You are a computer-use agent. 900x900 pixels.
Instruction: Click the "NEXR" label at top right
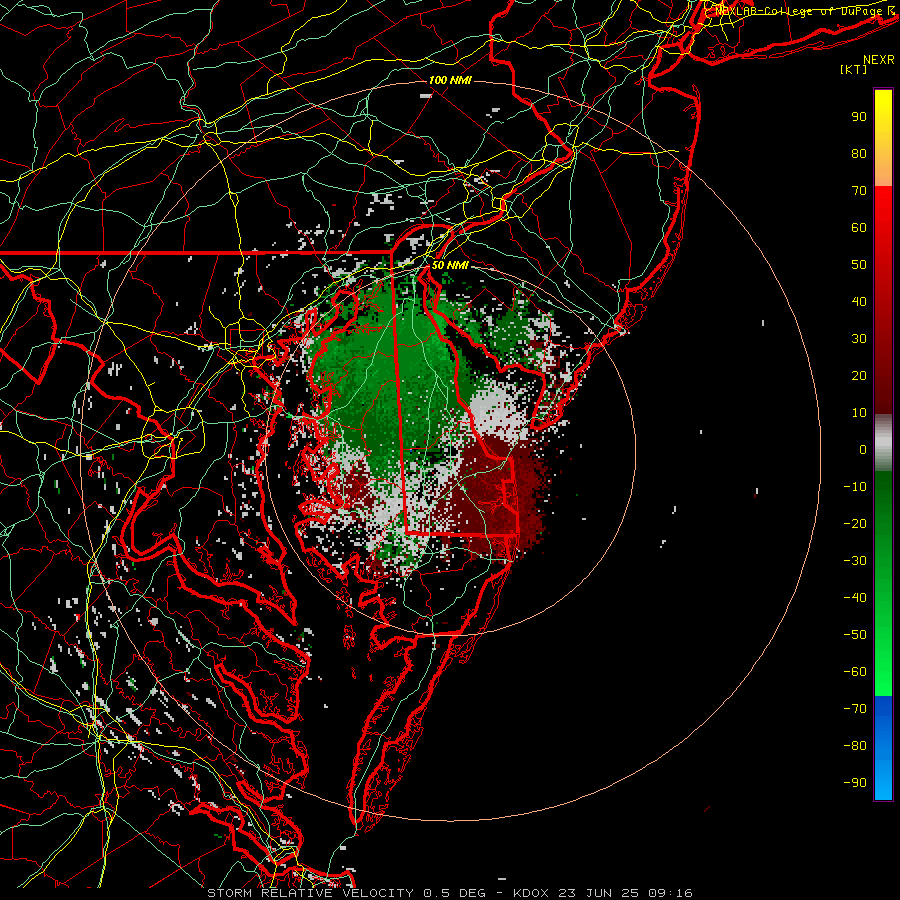879,60
